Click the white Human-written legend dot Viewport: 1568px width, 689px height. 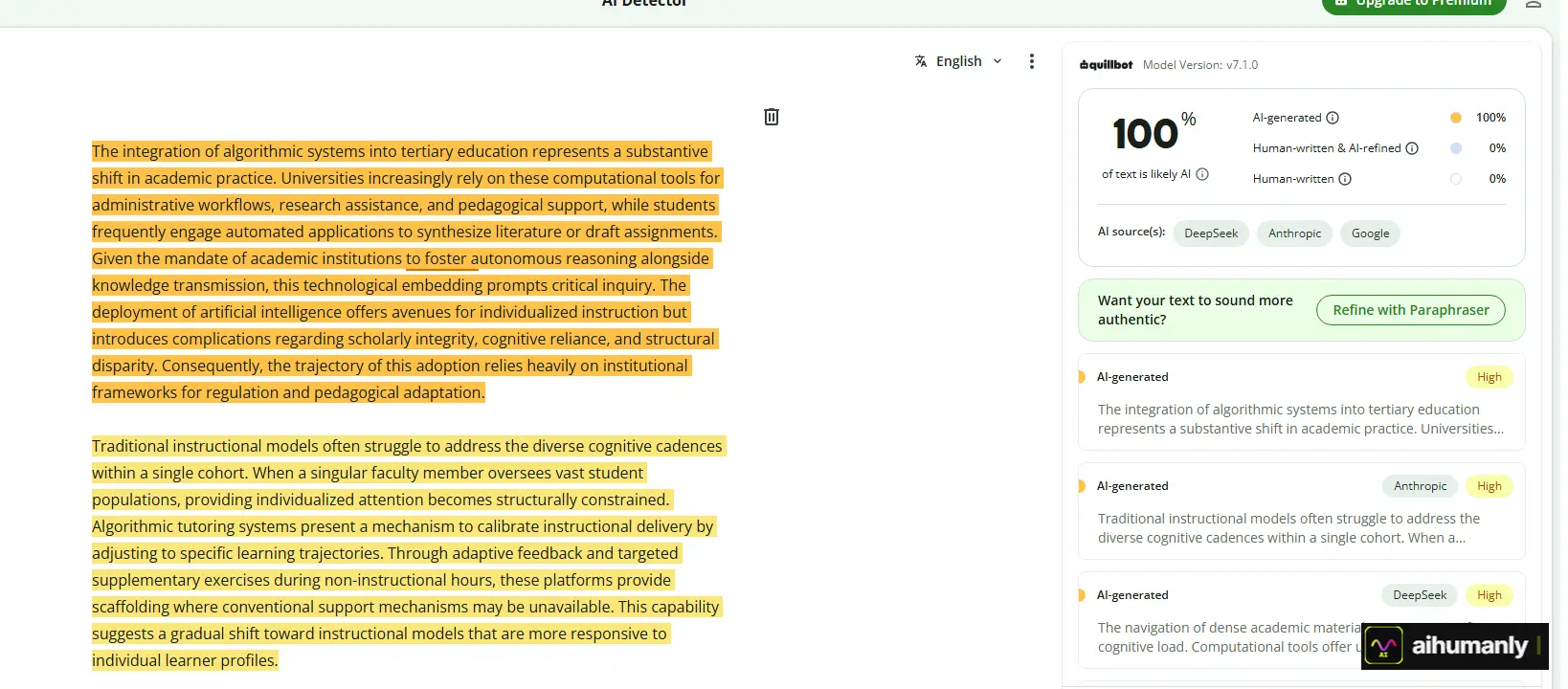pyautogui.click(x=1456, y=179)
